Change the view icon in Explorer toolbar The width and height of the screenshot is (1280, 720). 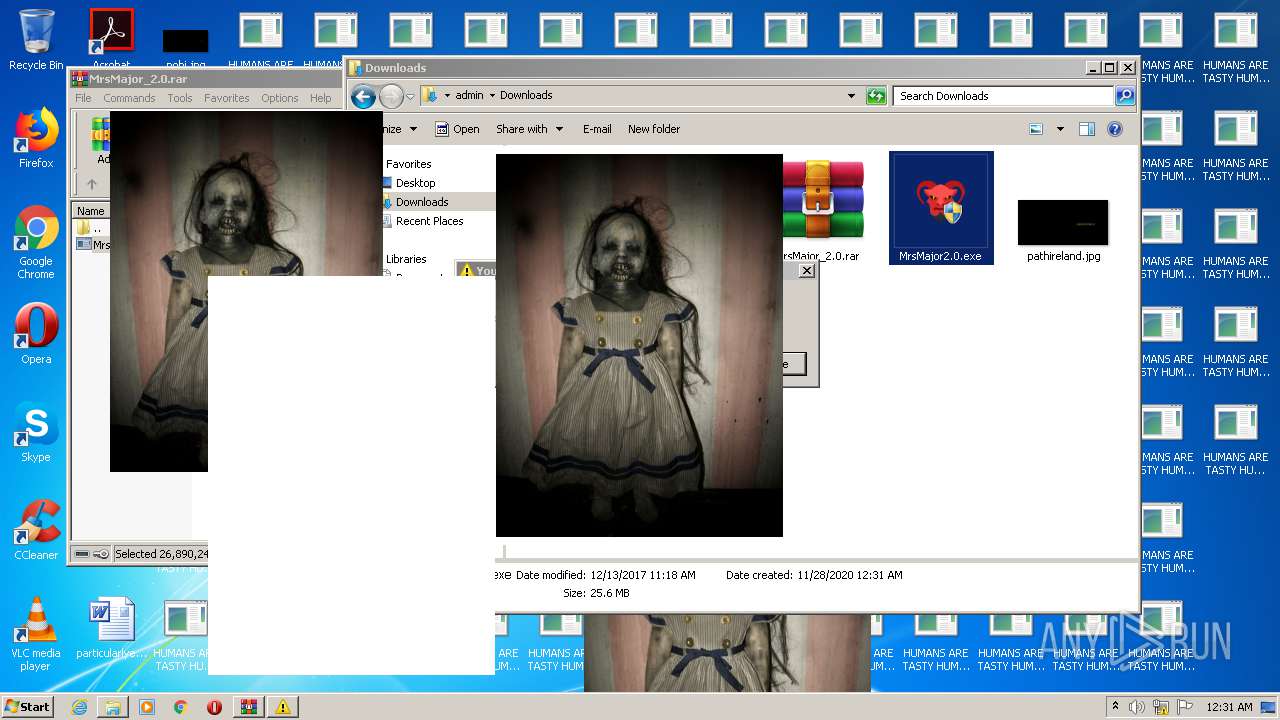click(1036, 129)
